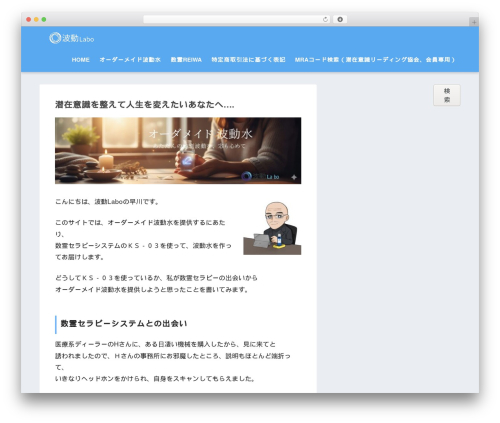Click the line starting いきなりヘッドホンをかけられ
This screenshot has width=500, height=423.
[x=155, y=379]
